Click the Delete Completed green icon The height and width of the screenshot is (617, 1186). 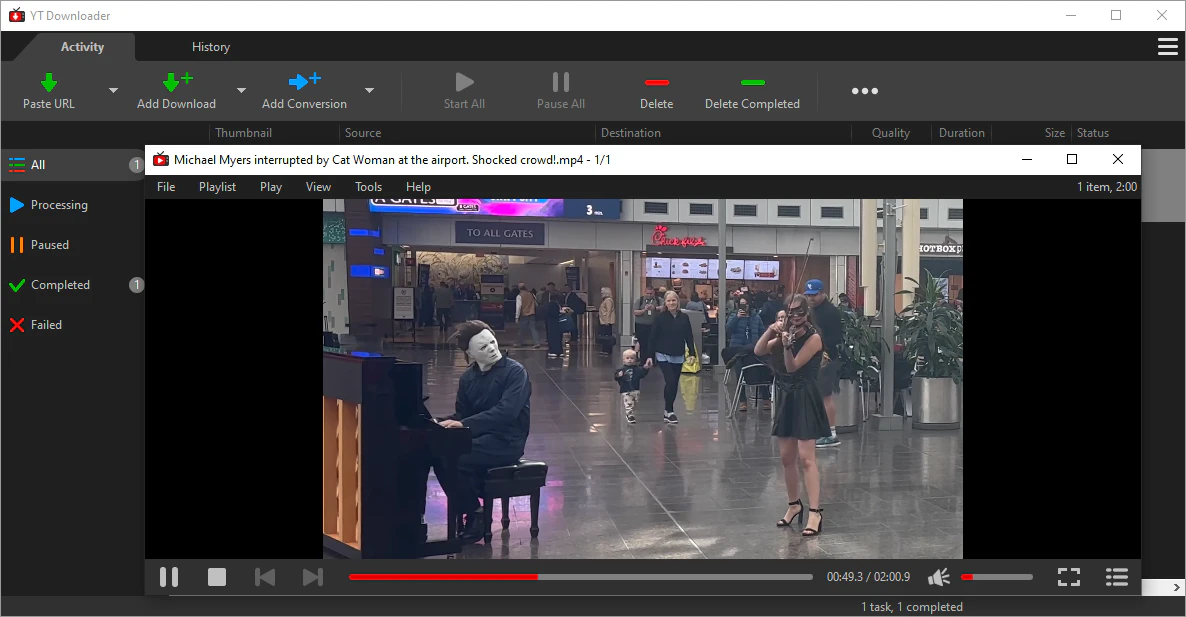pos(753,82)
